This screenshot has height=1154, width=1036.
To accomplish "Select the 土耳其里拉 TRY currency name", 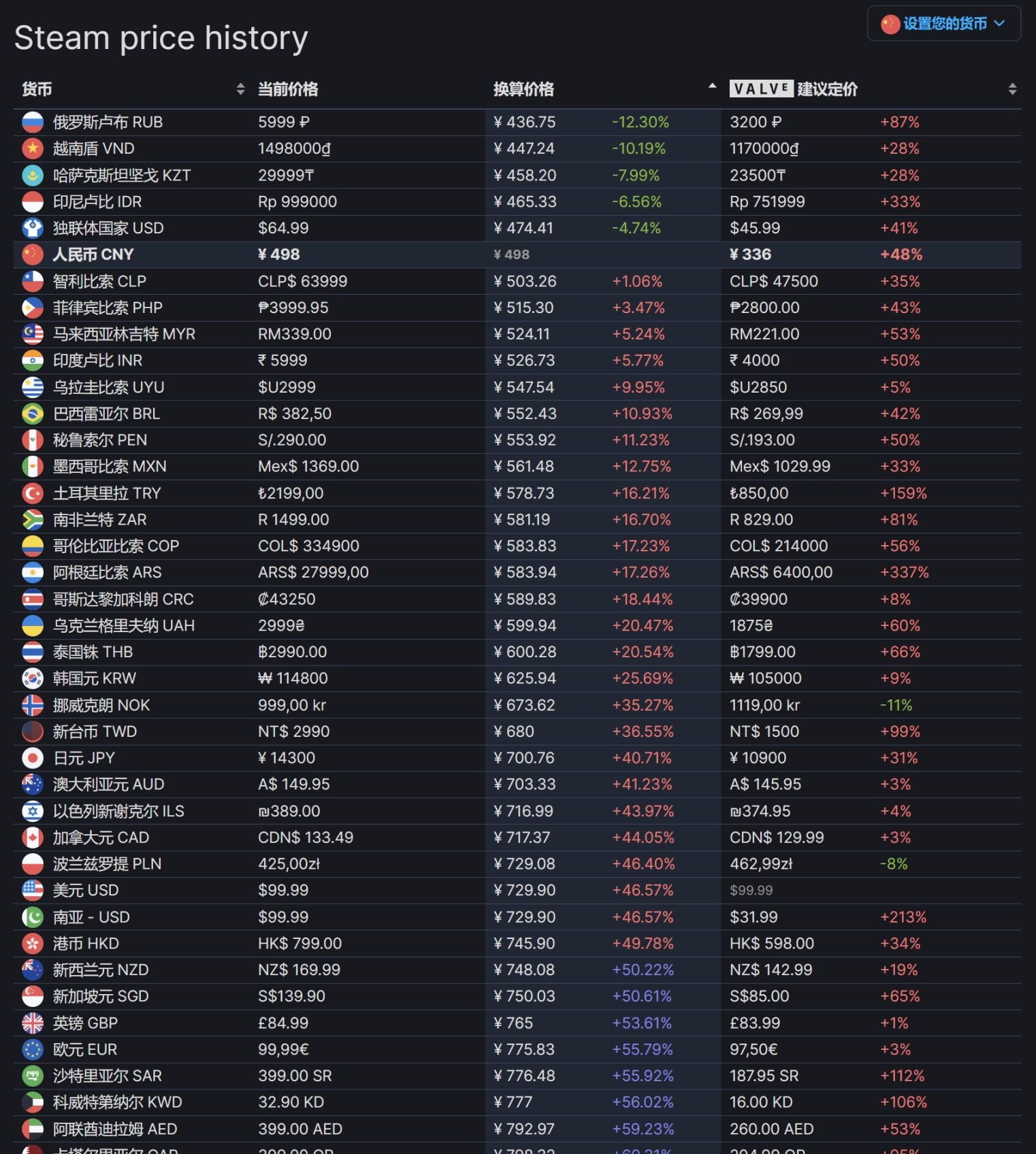I will [x=107, y=493].
